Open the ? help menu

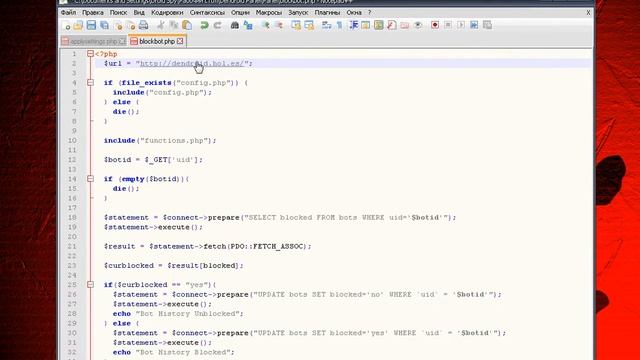(369, 13)
